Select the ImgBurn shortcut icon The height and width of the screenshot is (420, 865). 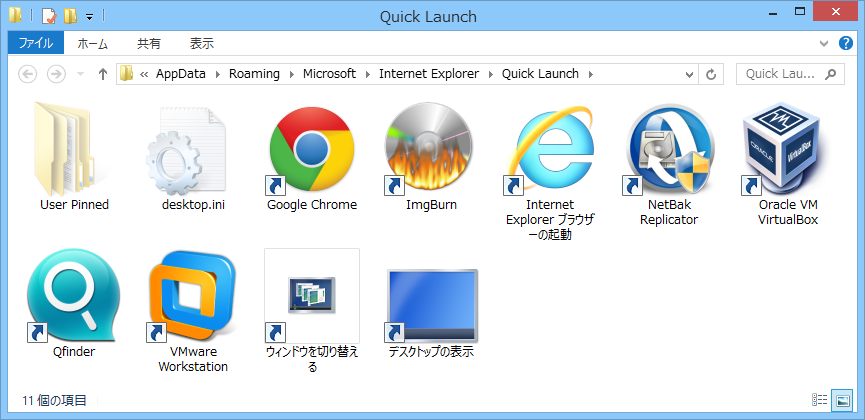[429, 149]
